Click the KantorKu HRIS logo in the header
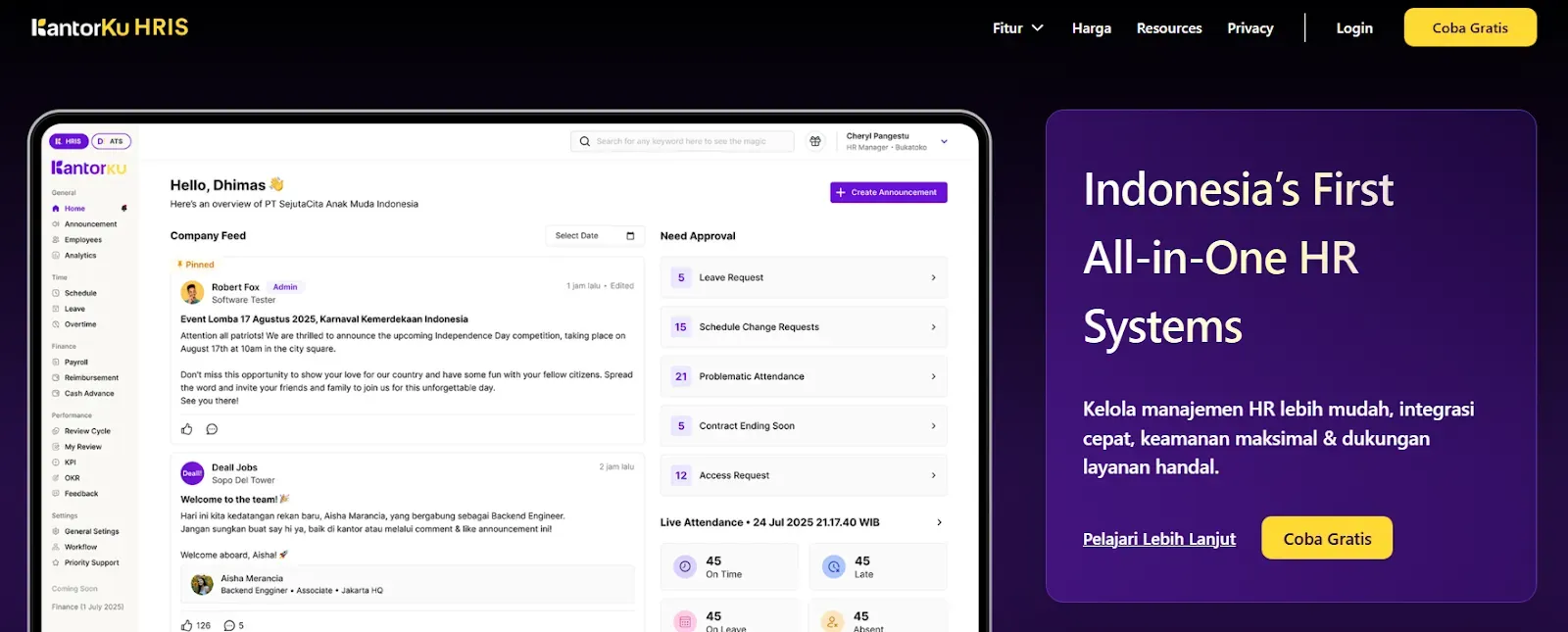The height and width of the screenshot is (632, 1568). tap(110, 27)
